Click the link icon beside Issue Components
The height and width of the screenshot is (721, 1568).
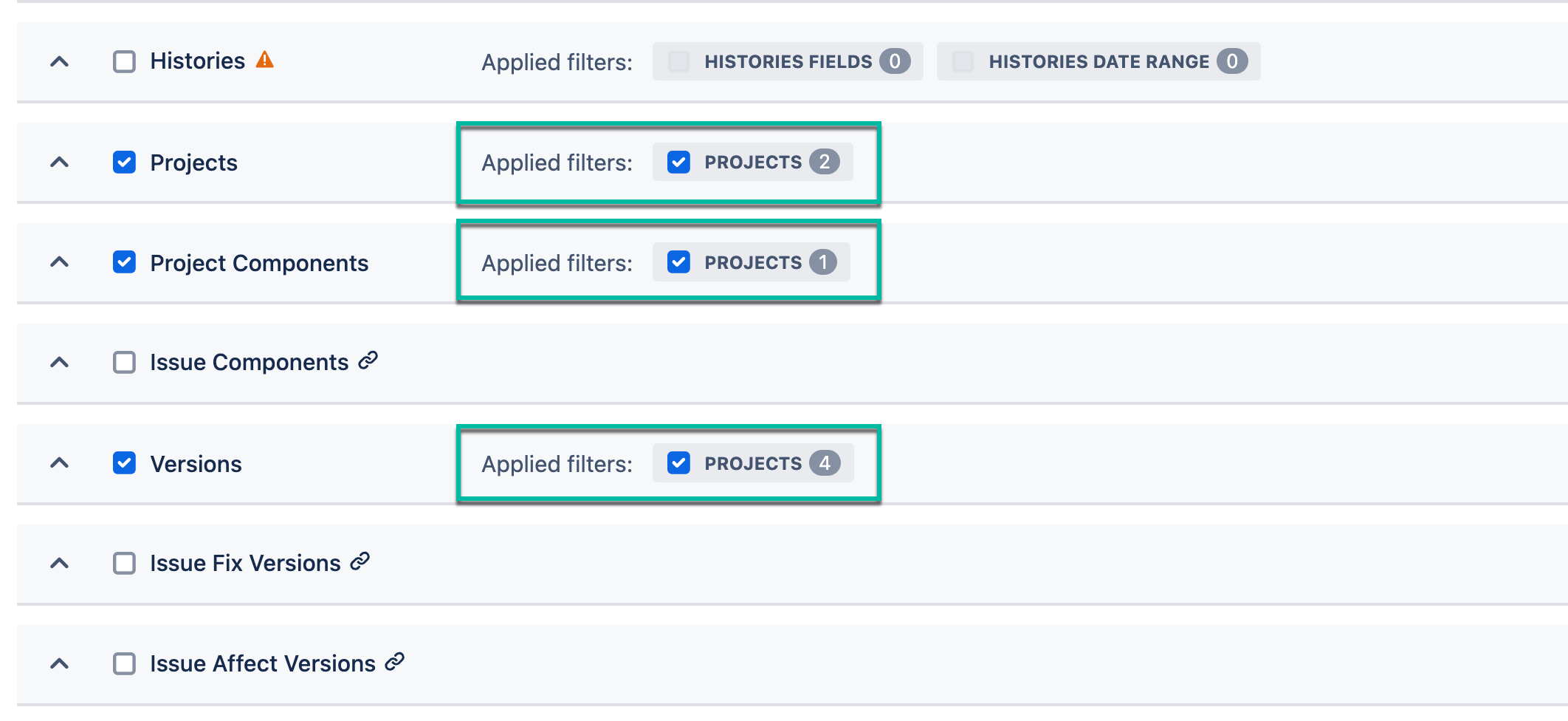(367, 360)
